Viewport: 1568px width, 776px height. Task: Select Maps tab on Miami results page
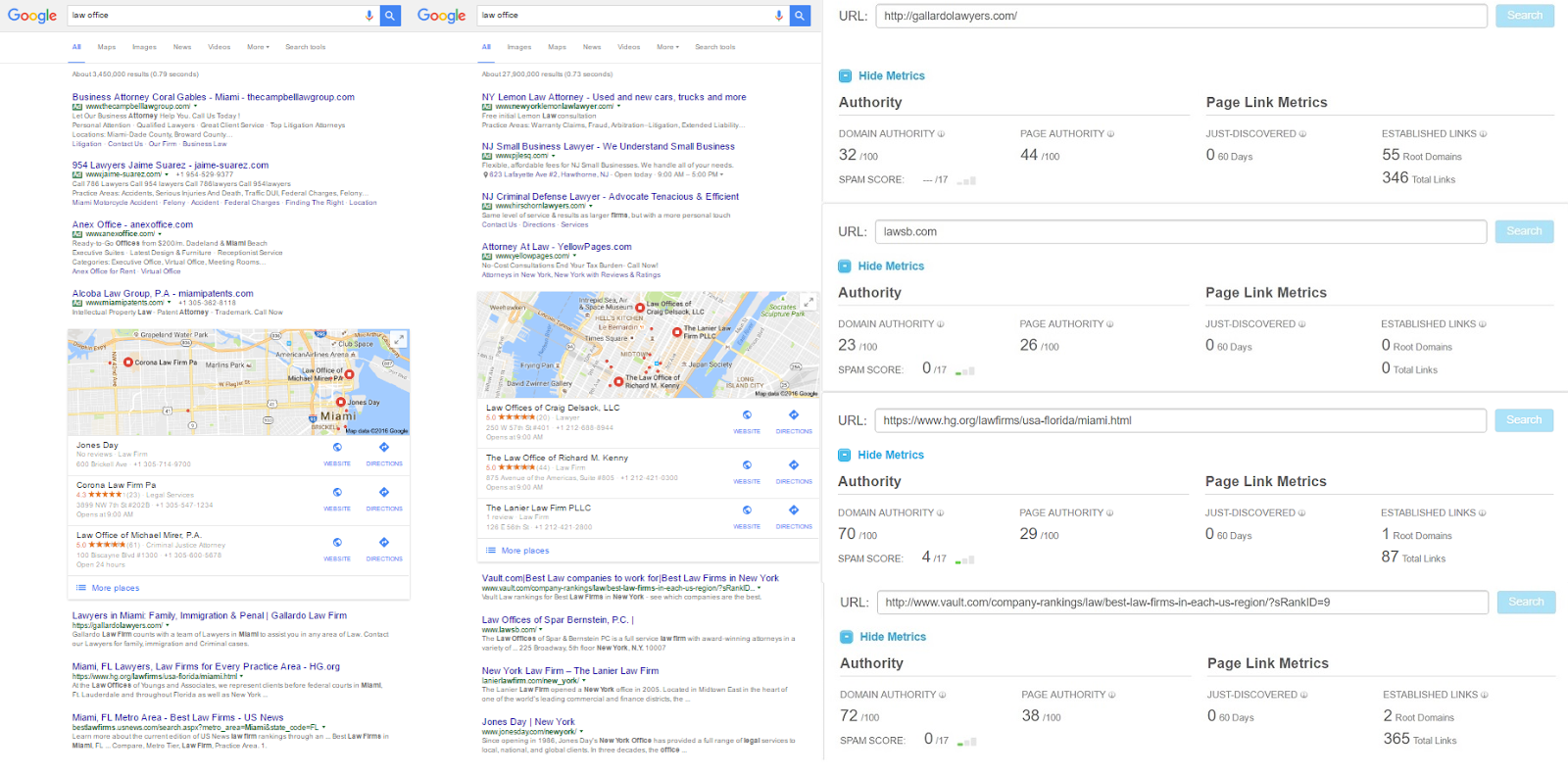tap(107, 47)
